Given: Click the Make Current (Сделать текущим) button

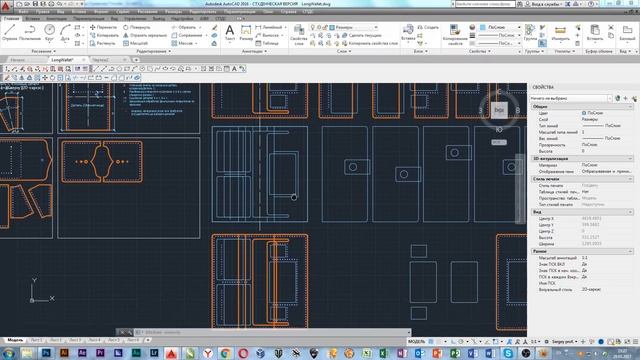Looking at the screenshot, I should 362,36.
